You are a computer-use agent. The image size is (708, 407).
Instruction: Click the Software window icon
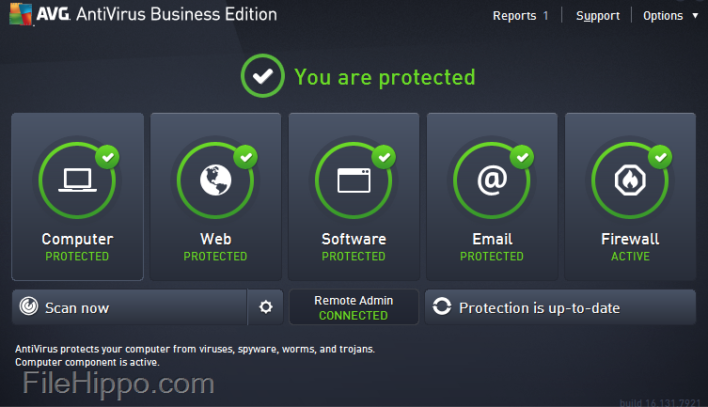353,181
